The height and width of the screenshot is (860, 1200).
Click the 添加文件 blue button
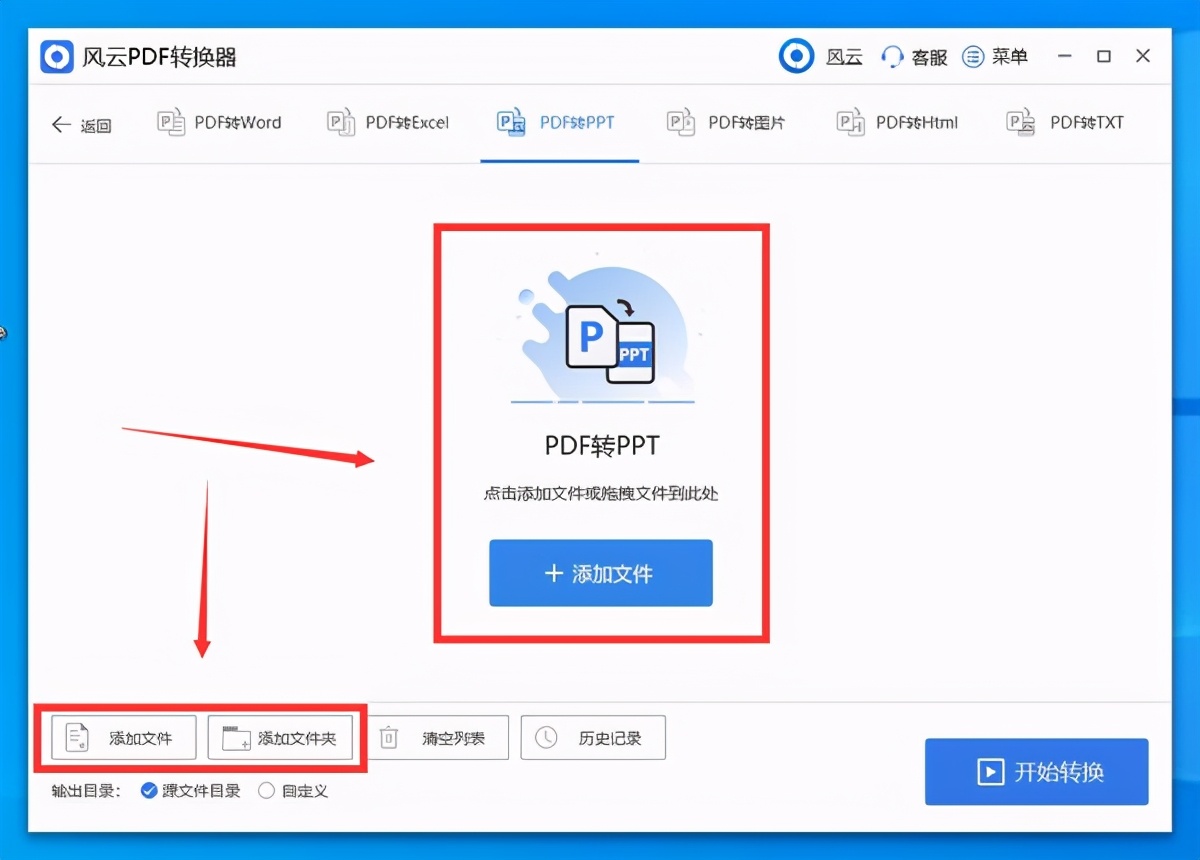[x=600, y=573]
